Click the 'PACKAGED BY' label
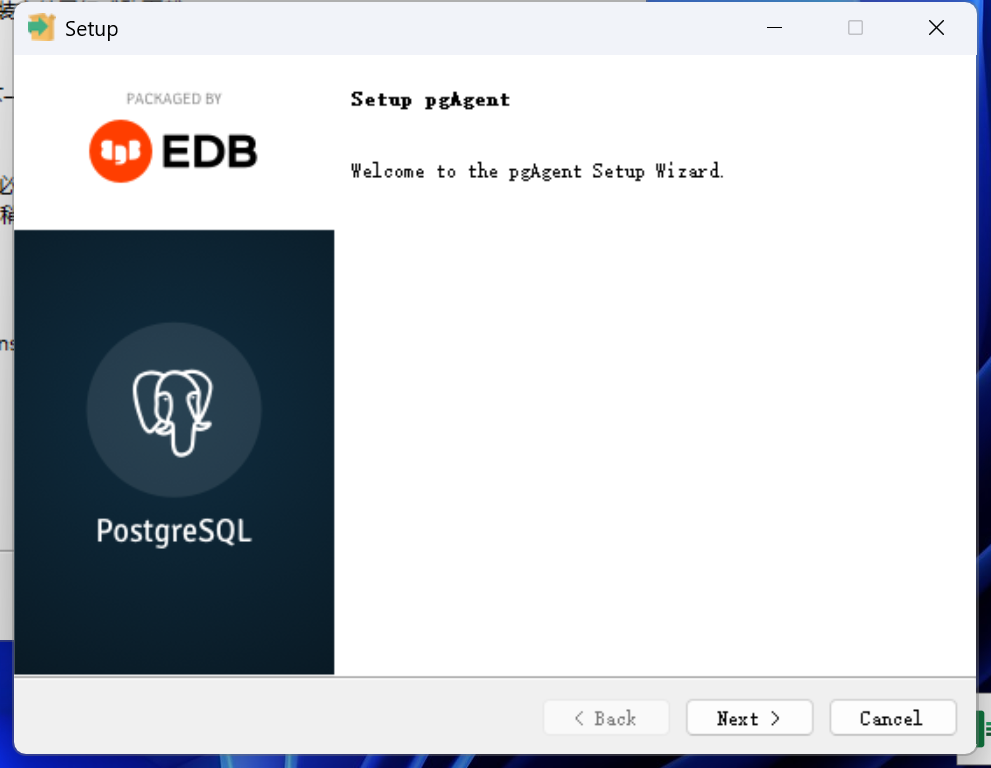Screen dimensions: 991x768 point(174,99)
